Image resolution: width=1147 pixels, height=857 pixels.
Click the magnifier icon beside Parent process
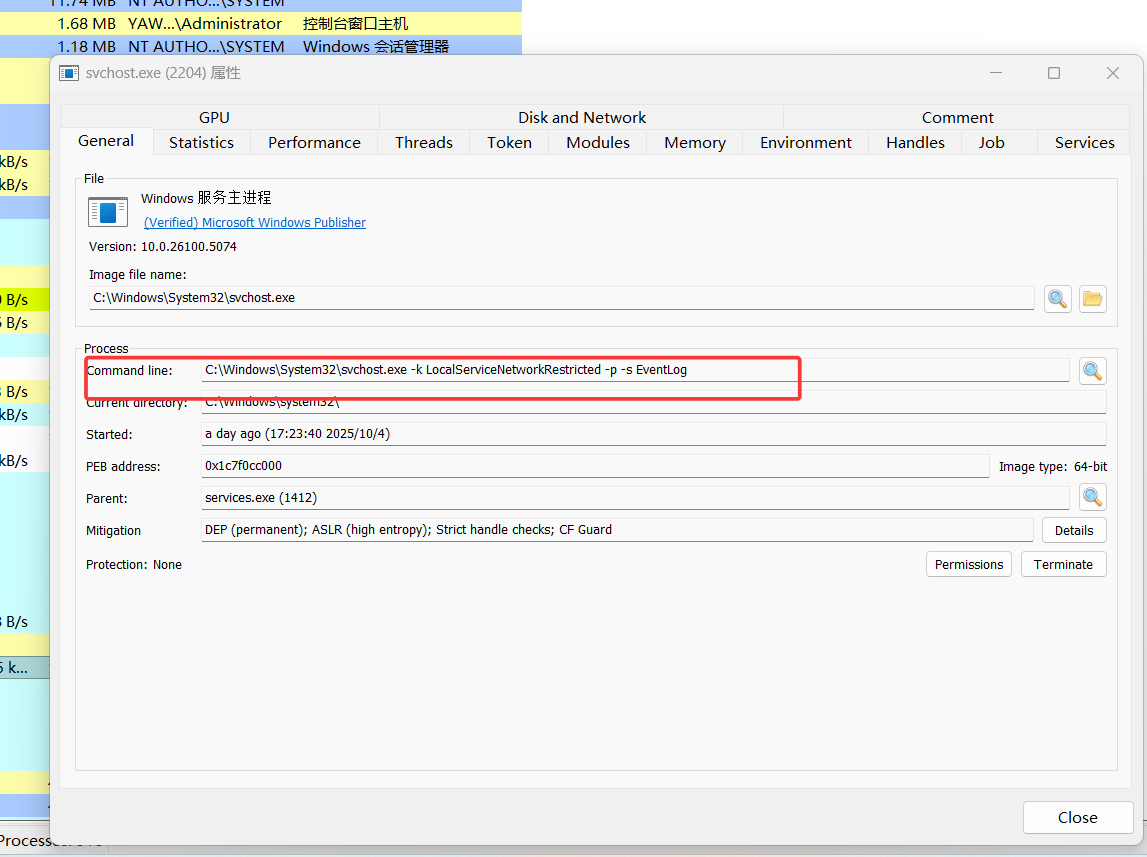pos(1092,497)
